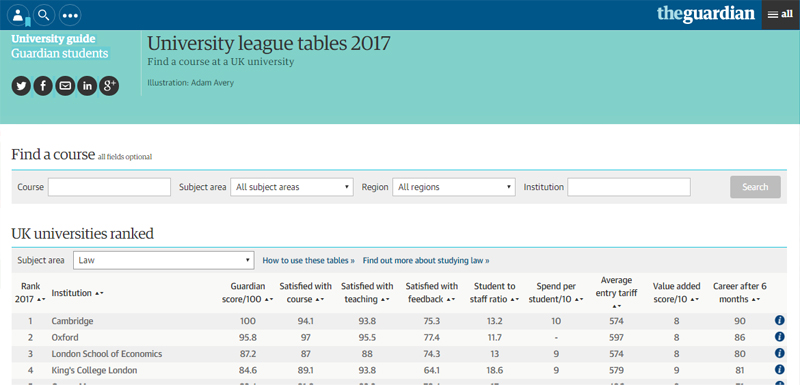The width and height of the screenshot is (800, 385).
Task: Show info for Oxford row
Action: [779, 337]
